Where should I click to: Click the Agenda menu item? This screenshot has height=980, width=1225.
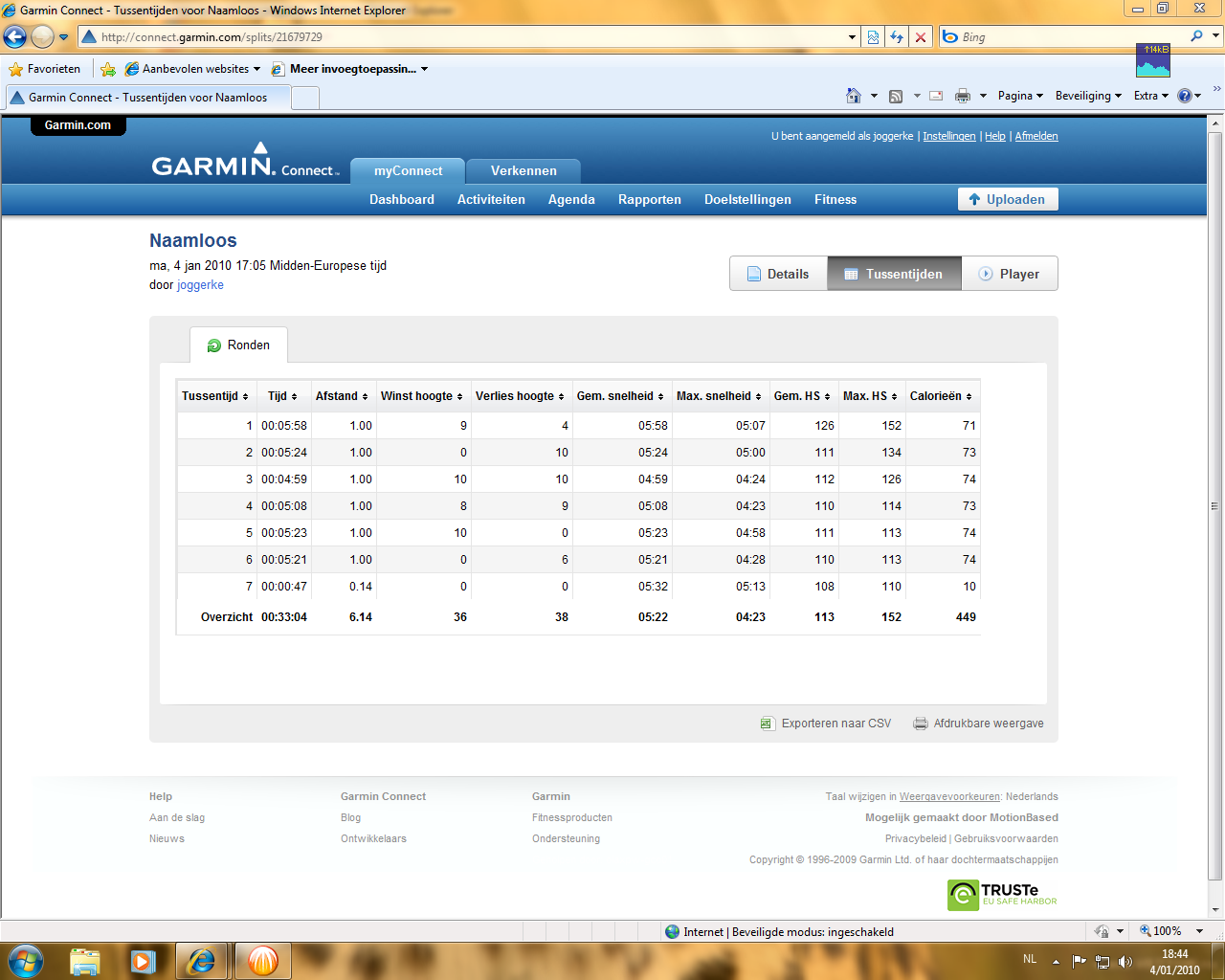pos(571,199)
